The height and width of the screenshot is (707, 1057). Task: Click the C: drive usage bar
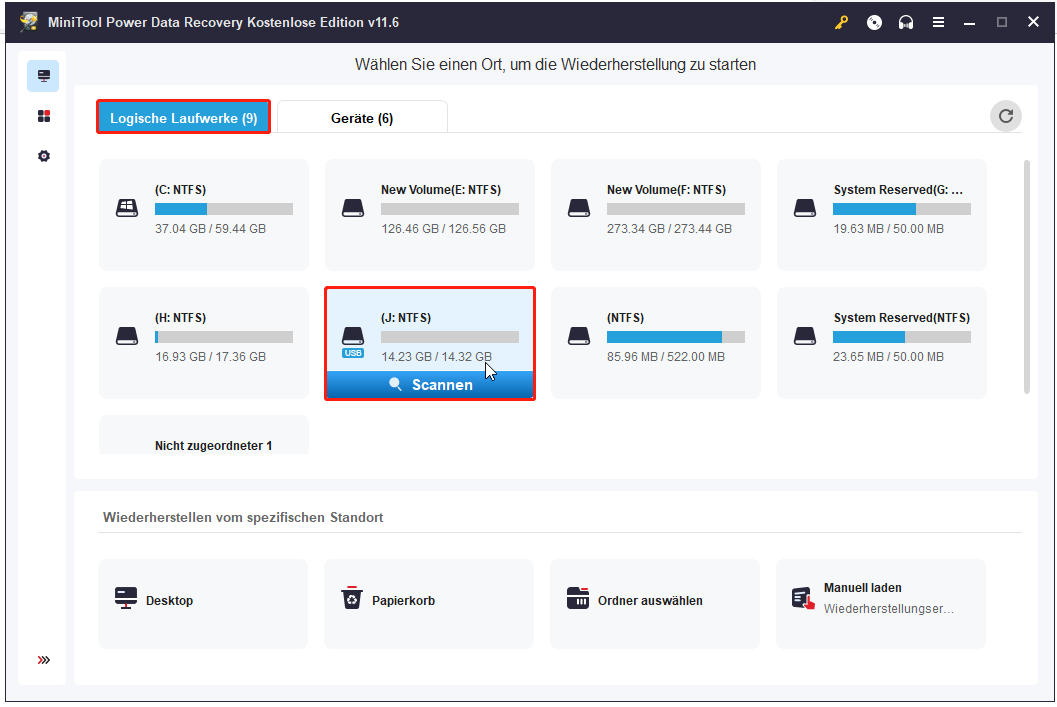224,209
